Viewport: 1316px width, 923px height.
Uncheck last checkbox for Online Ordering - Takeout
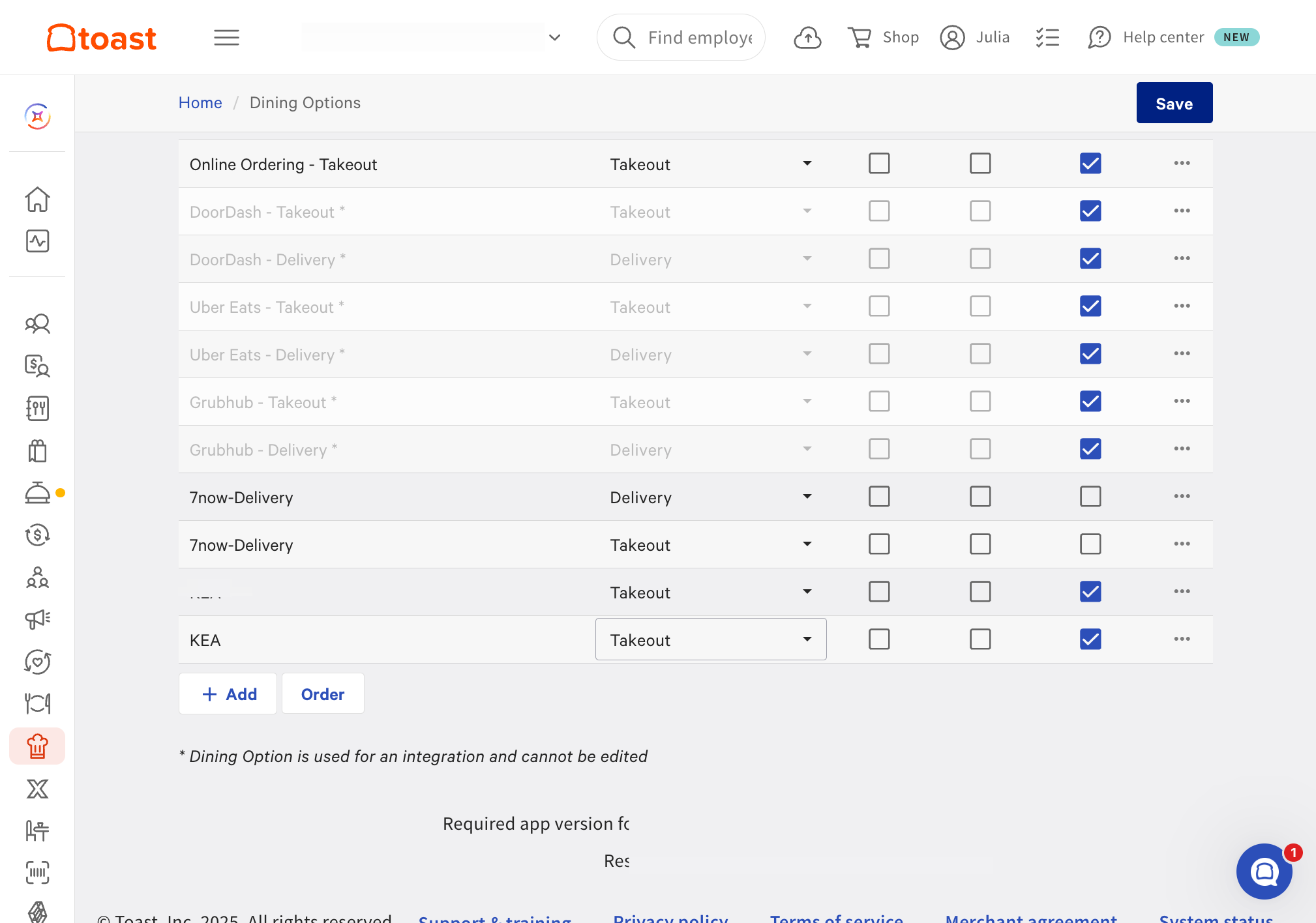(x=1090, y=163)
